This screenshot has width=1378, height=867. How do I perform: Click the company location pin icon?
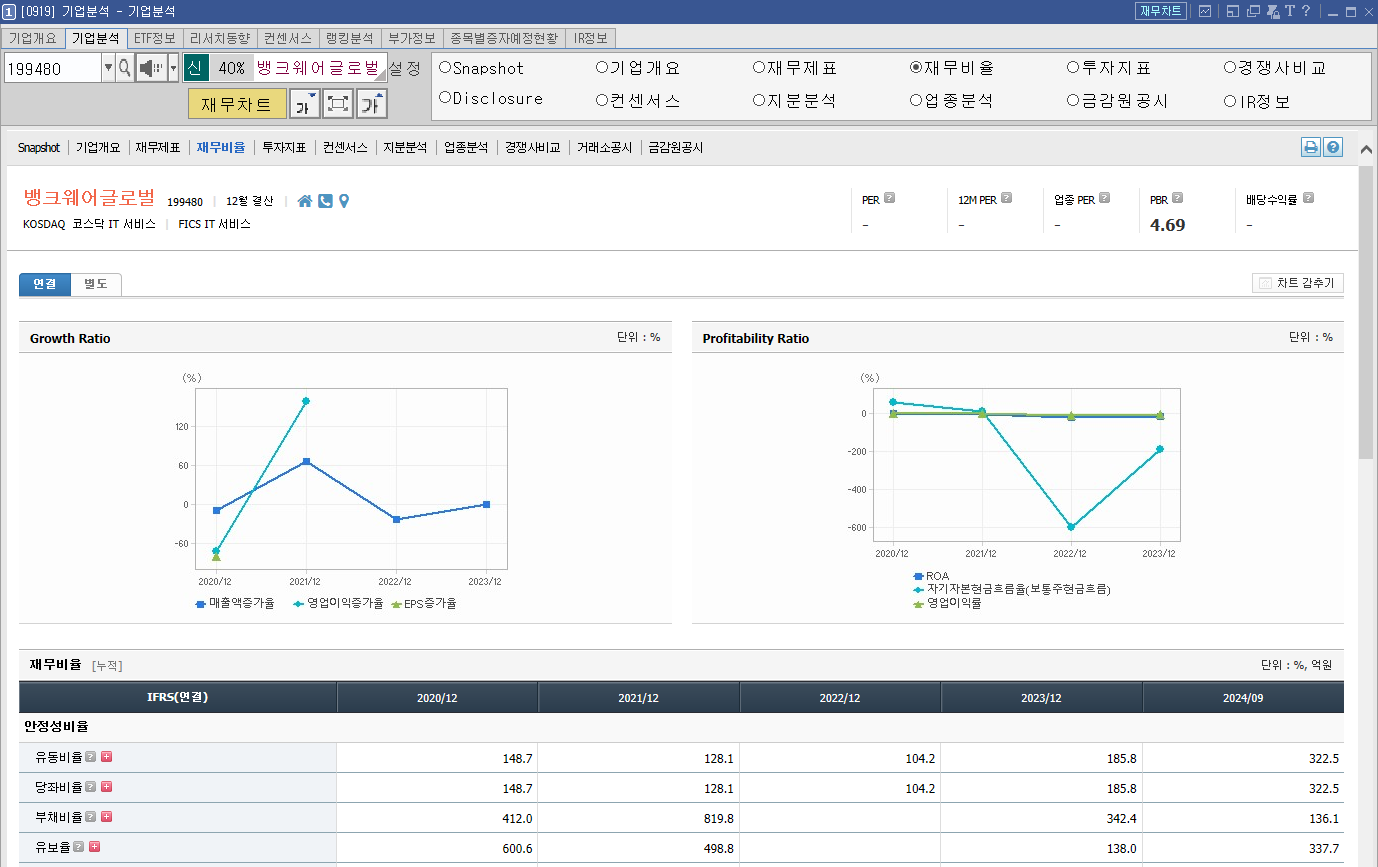(x=344, y=201)
